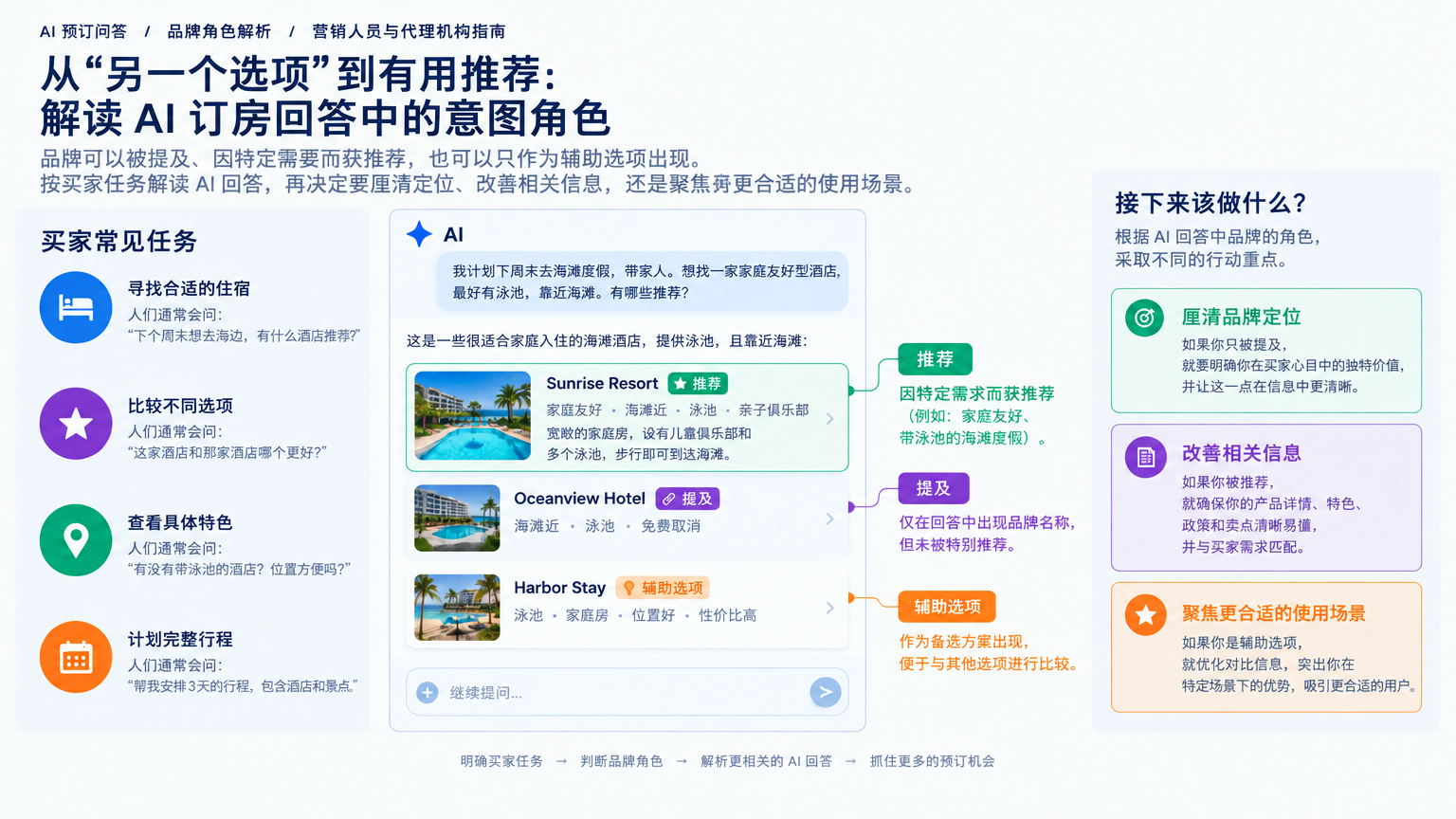
Task: Expand the Oceanview Hotel card chevron
Action: coord(829,519)
